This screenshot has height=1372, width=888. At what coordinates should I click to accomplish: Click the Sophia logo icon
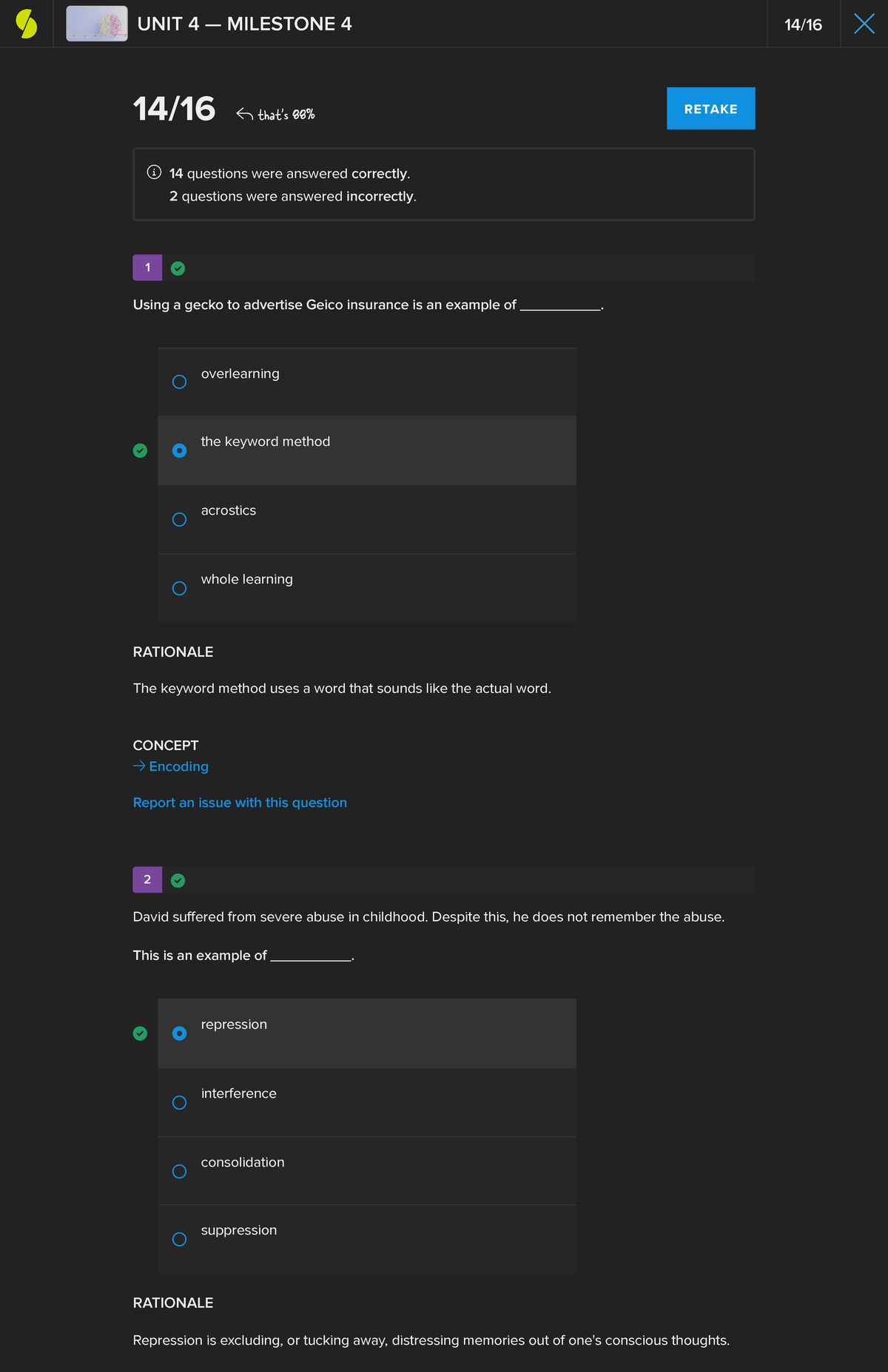point(27,24)
